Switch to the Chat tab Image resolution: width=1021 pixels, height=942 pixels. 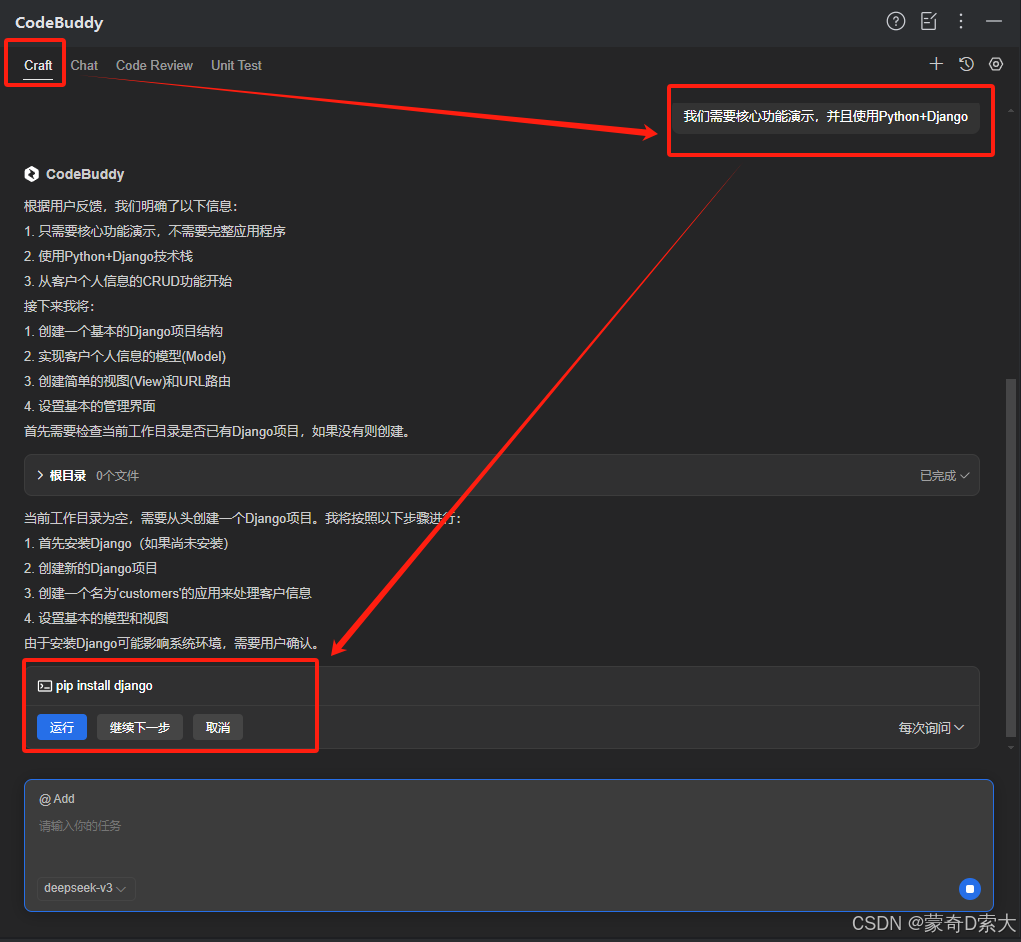pos(84,65)
